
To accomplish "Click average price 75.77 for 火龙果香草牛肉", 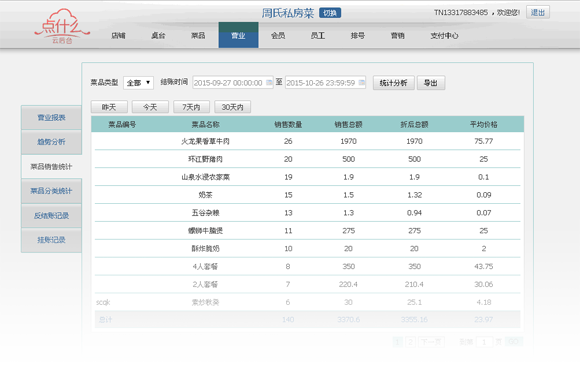I will pyautogui.click(x=483, y=141).
